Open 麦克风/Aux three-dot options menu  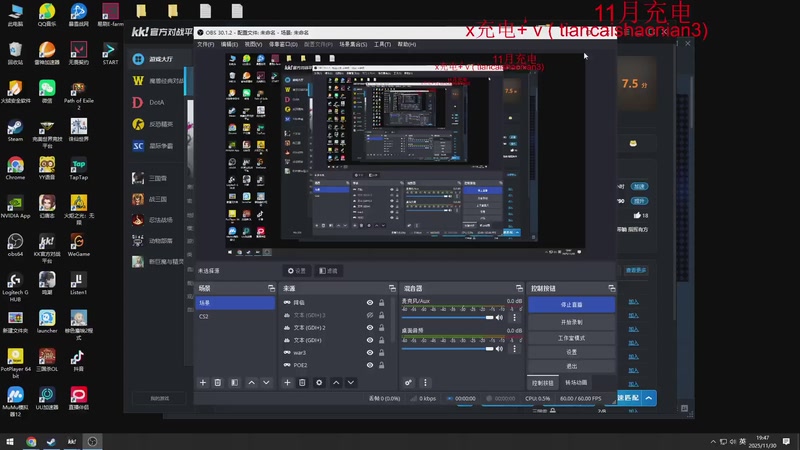pos(514,318)
